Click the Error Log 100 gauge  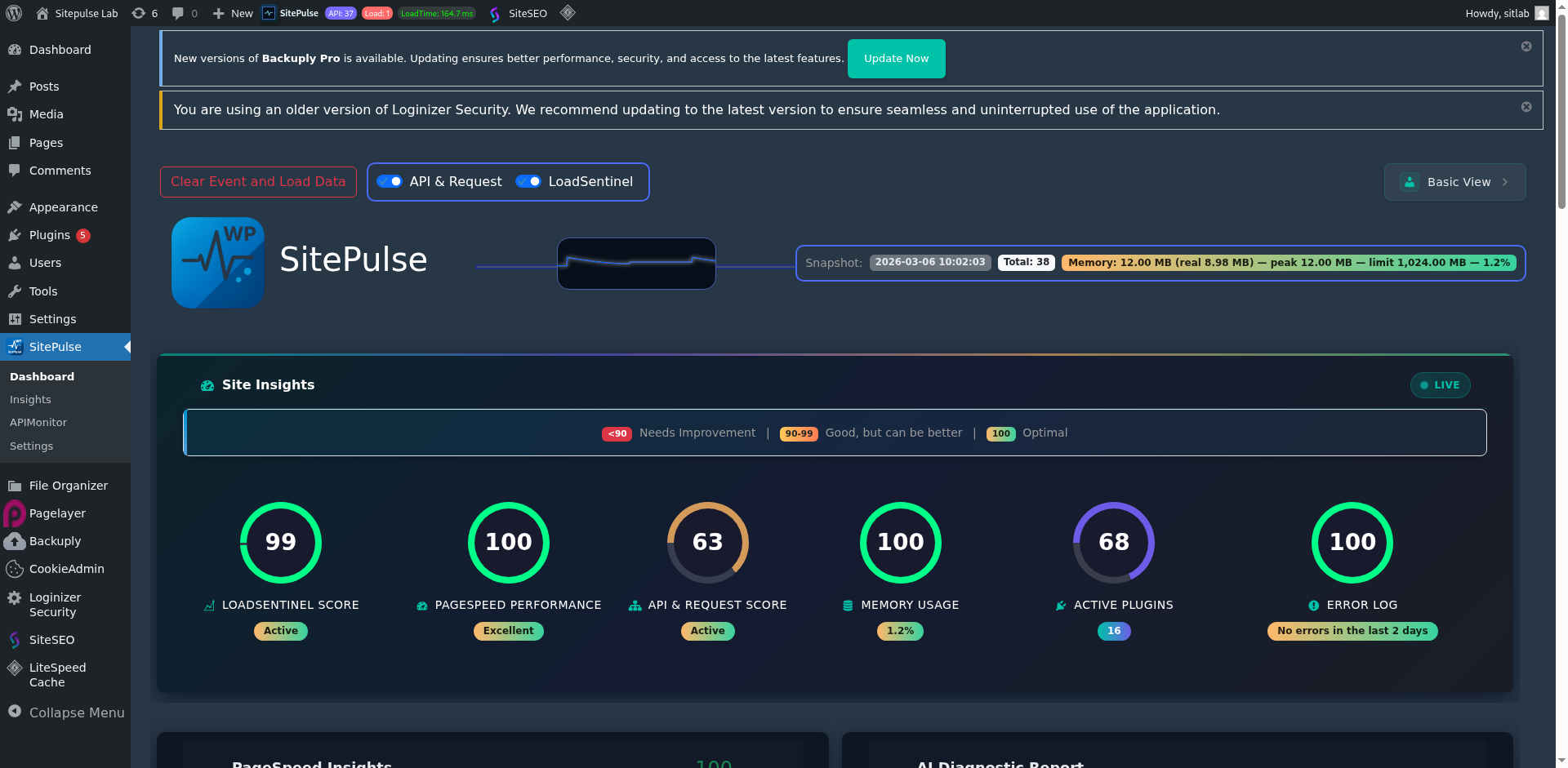pyautogui.click(x=1352, y=542)
